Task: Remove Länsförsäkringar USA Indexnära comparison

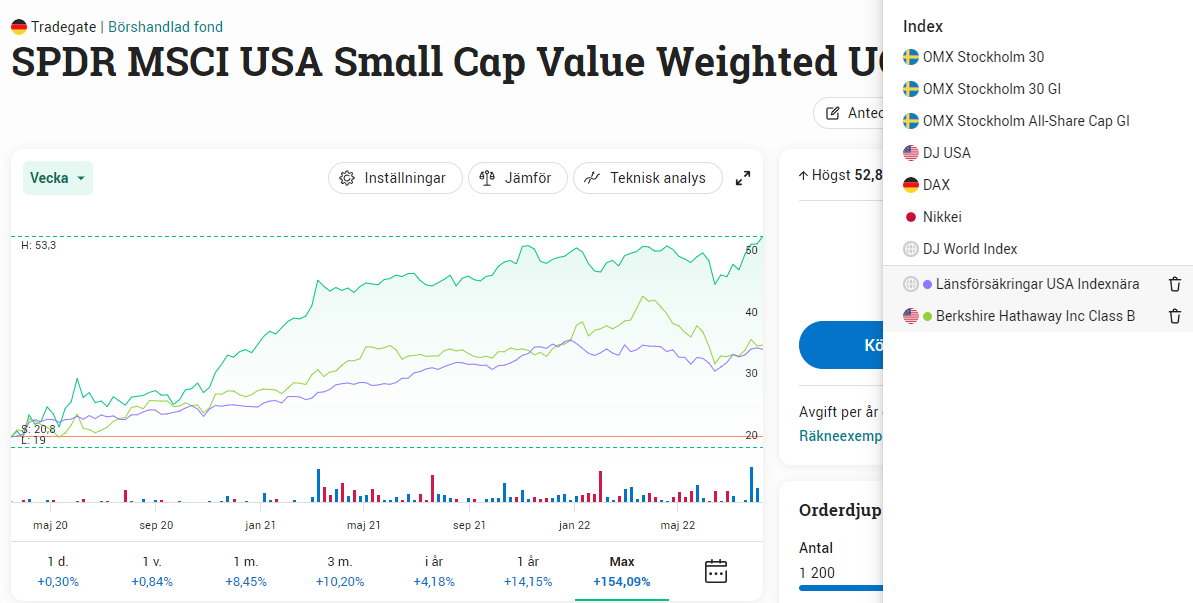Action: 1175,284
